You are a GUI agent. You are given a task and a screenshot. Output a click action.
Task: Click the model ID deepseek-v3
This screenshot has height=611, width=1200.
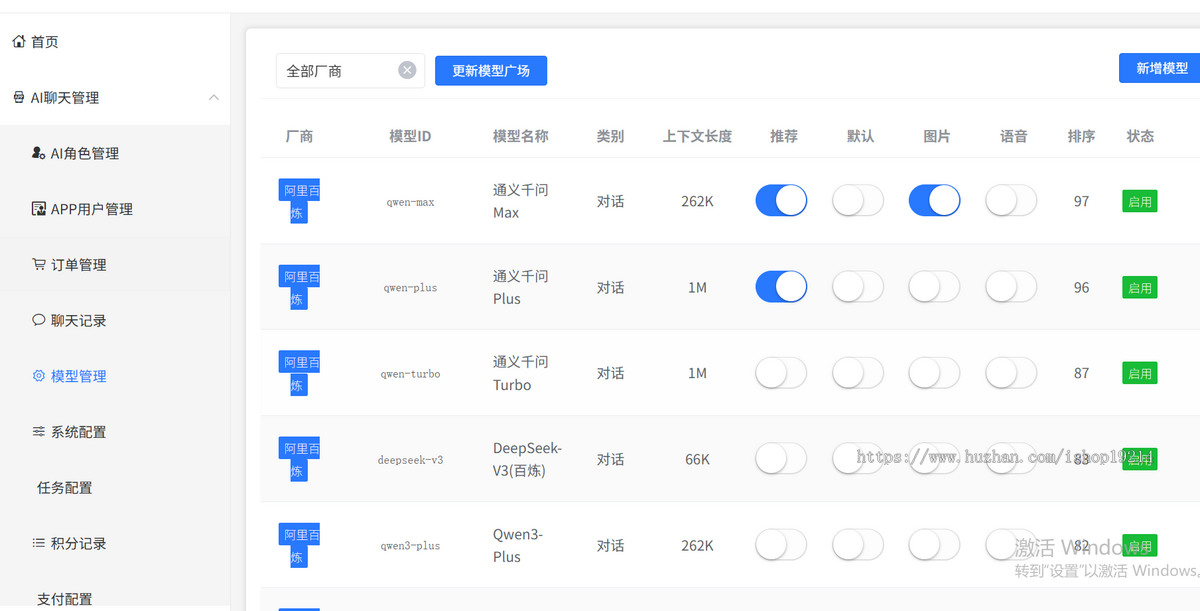click(x=410, y=460)
